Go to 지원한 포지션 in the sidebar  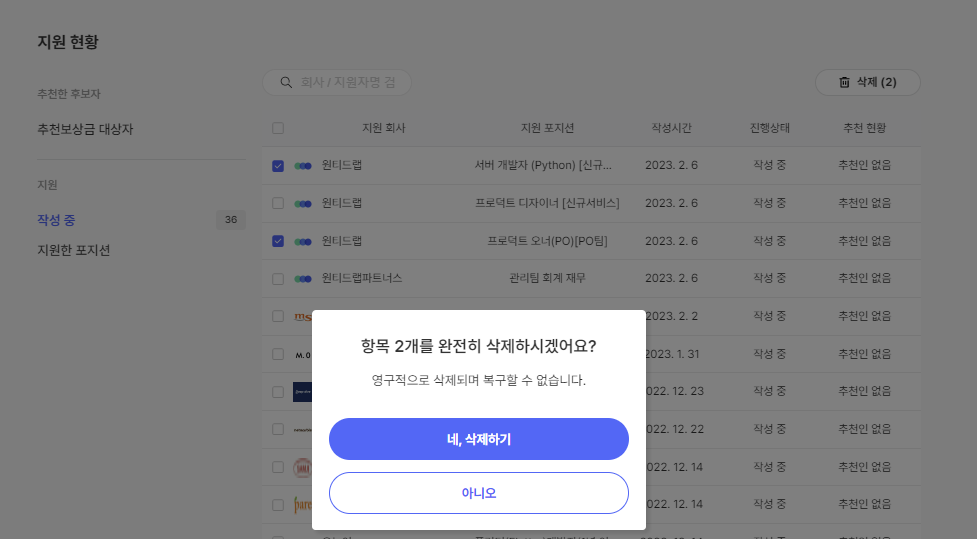pyautogui.click(x=73, y=250)
